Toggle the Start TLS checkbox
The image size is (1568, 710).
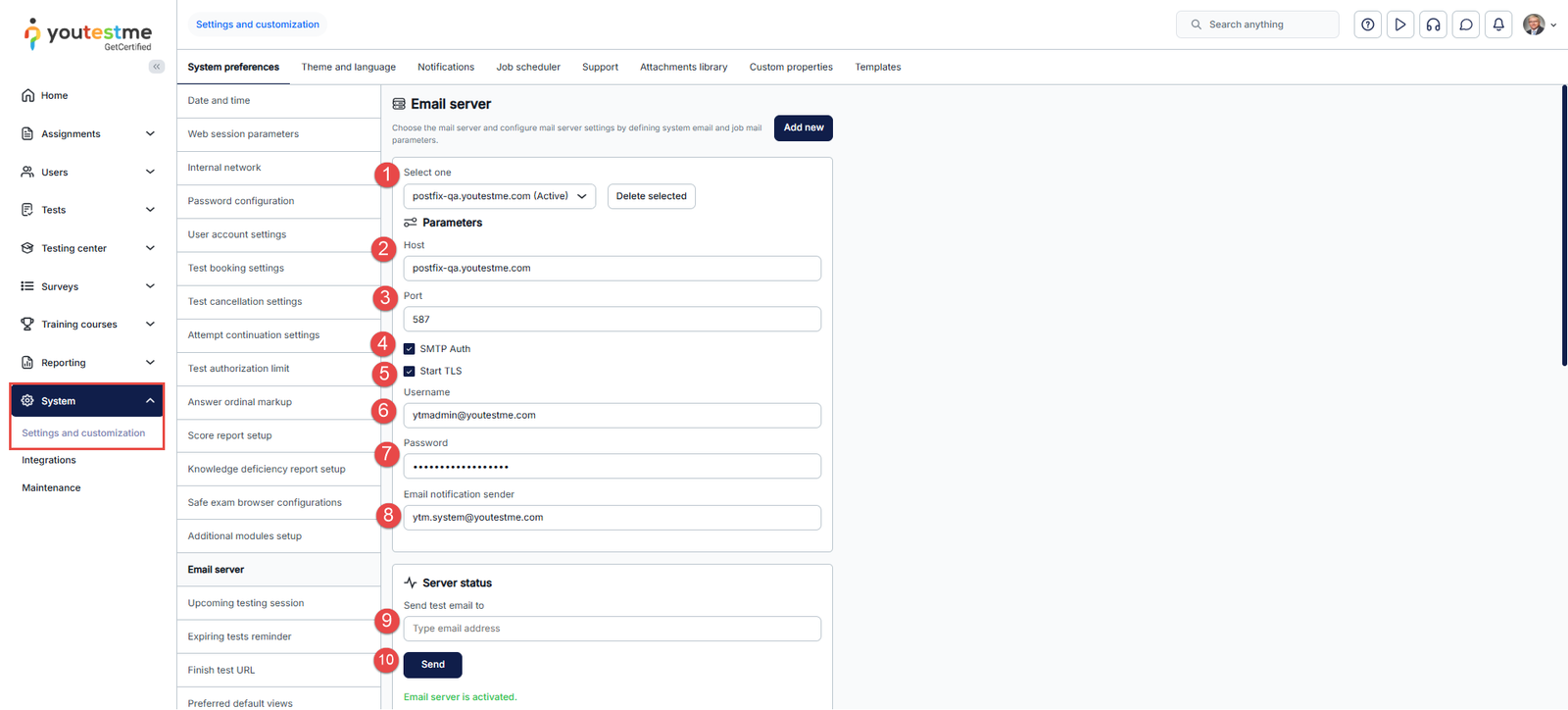tap(410, 372)
